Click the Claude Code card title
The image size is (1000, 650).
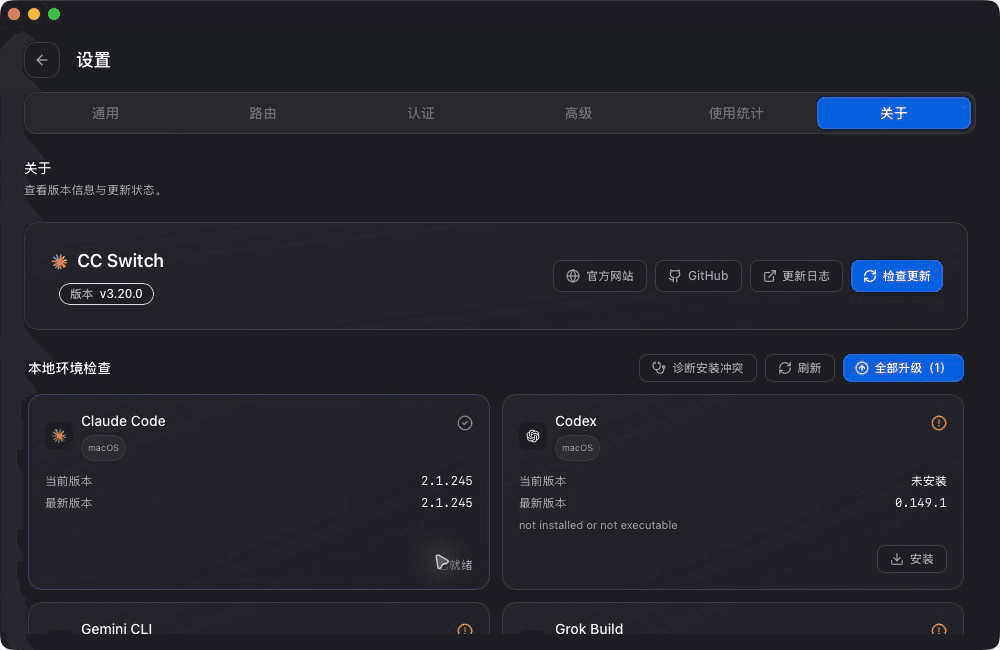pos(123,421)
